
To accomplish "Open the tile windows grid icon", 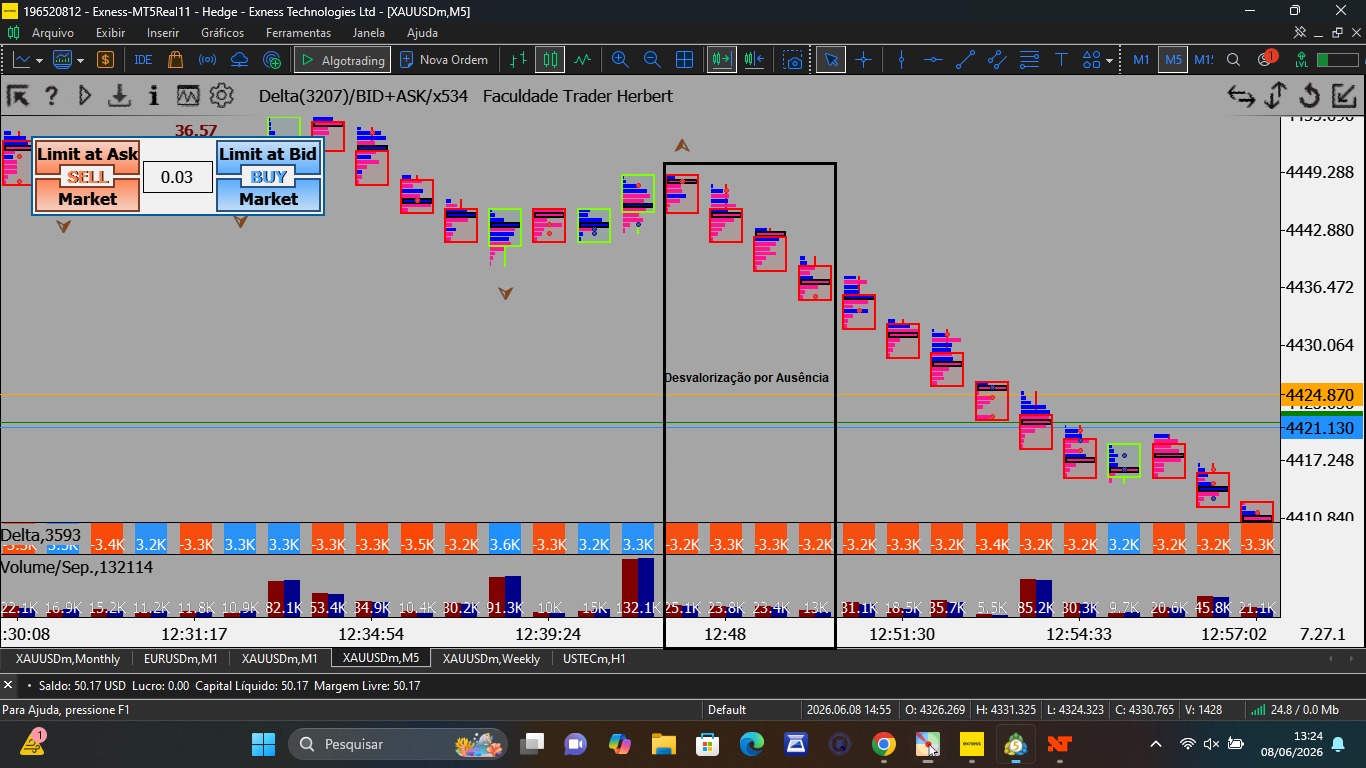I will pyautogui.click(x=685, y=60).
